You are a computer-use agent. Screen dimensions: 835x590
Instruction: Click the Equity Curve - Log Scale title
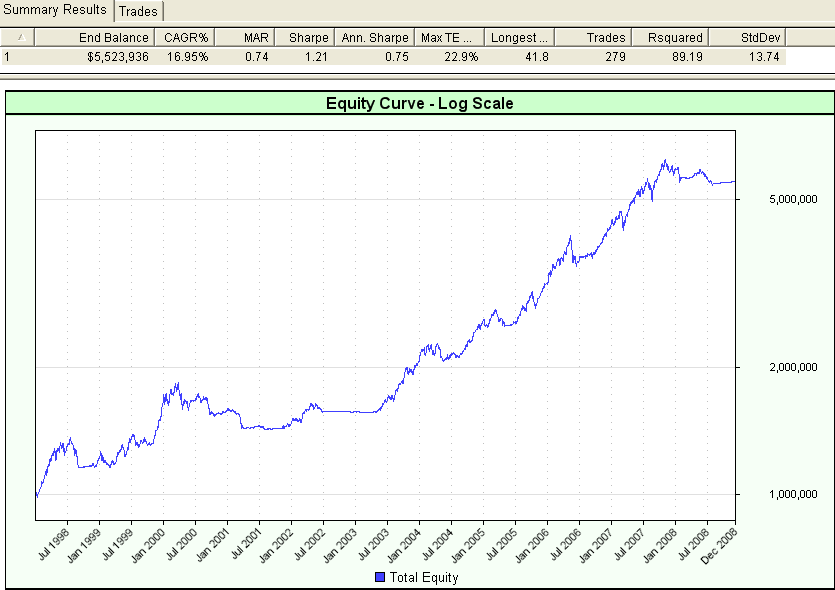tap(419, 103)
